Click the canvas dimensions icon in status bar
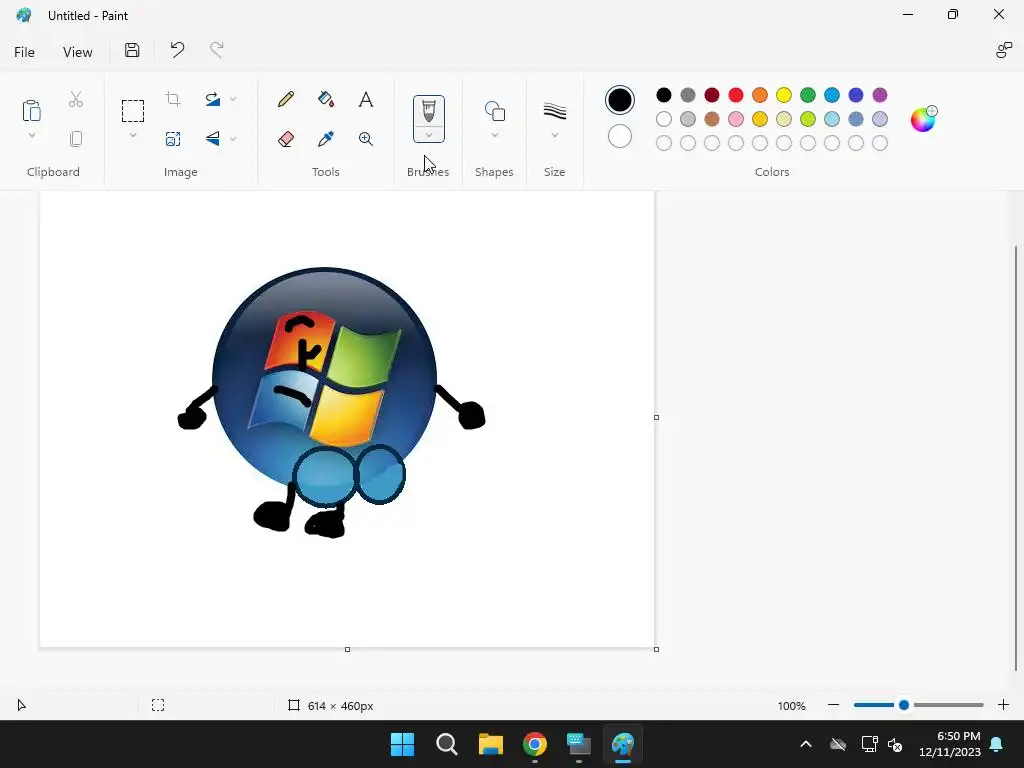 click(x=294, y=705)
